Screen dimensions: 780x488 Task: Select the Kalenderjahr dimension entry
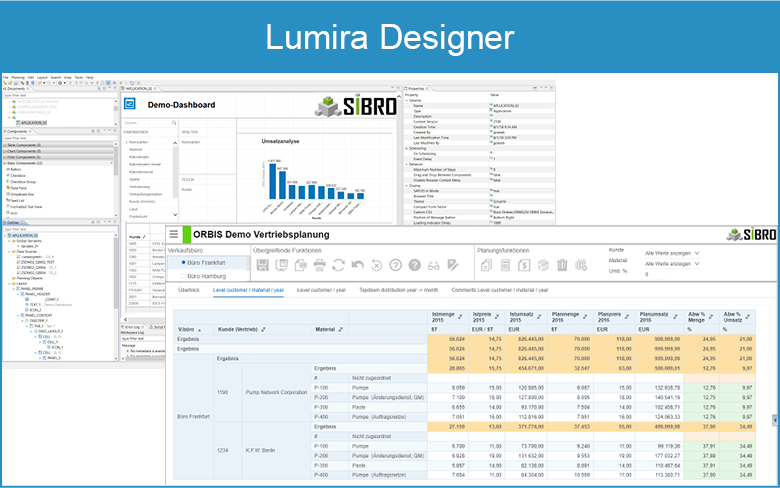(x=139, y=157)
